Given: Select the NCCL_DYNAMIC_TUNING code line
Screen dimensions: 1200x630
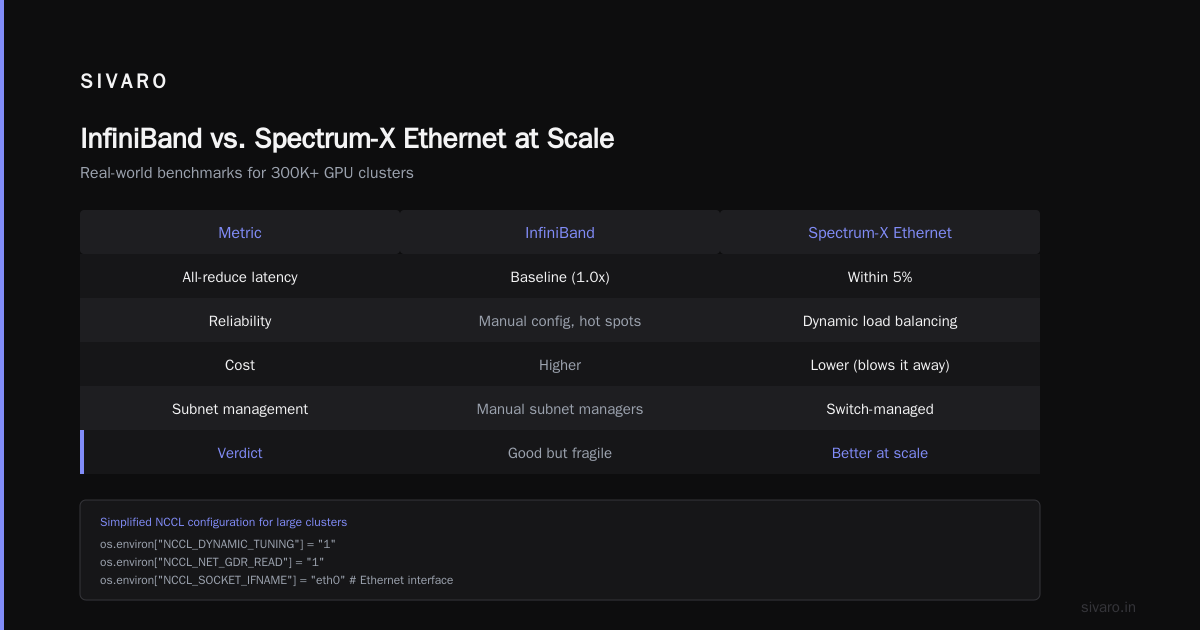Looking at the screenshot, I should 218,544.
